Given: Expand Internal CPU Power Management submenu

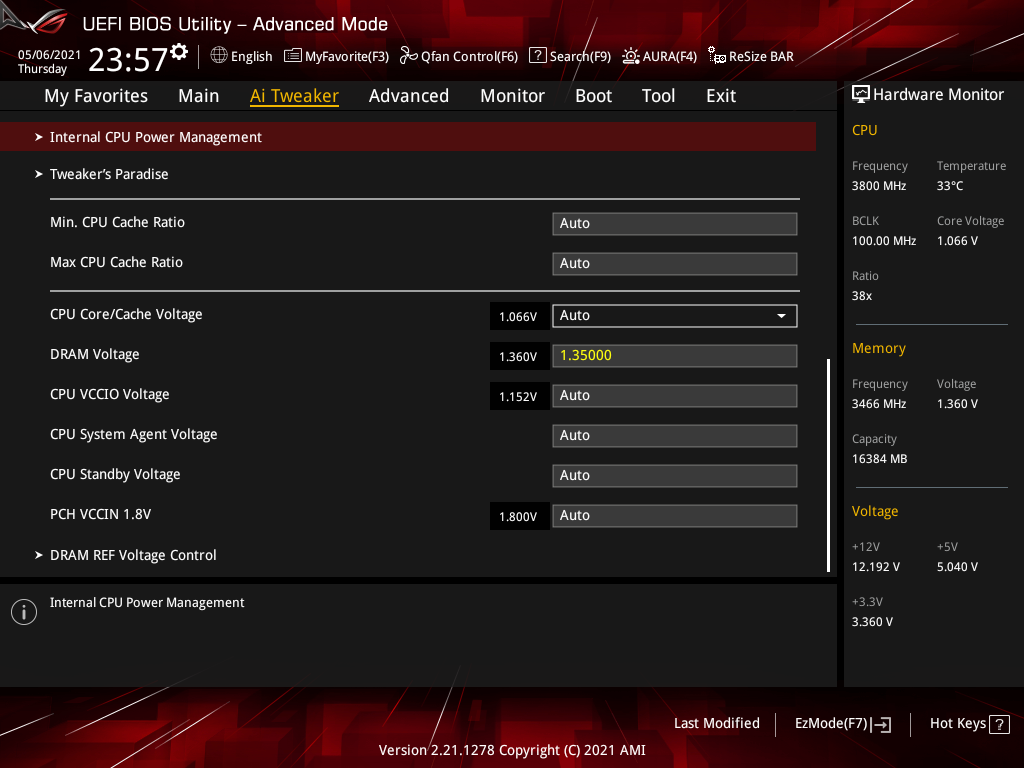Looking at the screenshot, I should [408, 137].
